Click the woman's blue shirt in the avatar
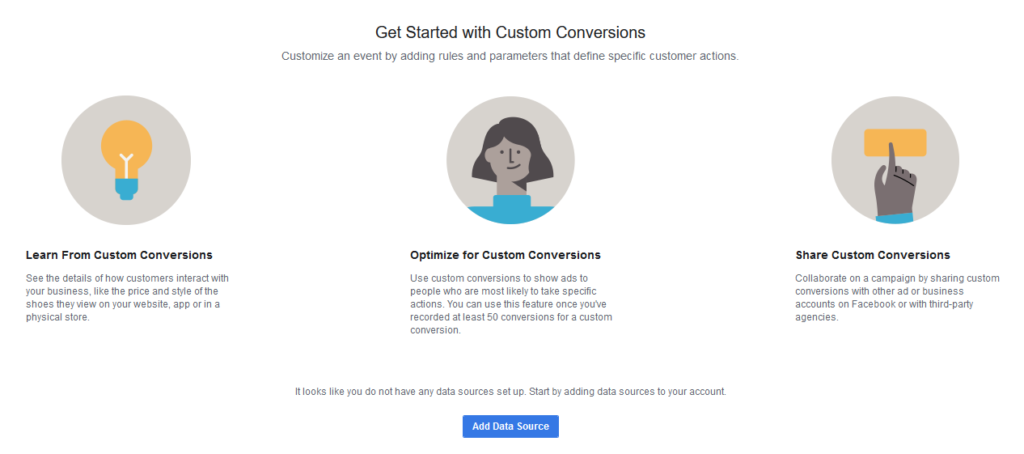 [511, 210]
